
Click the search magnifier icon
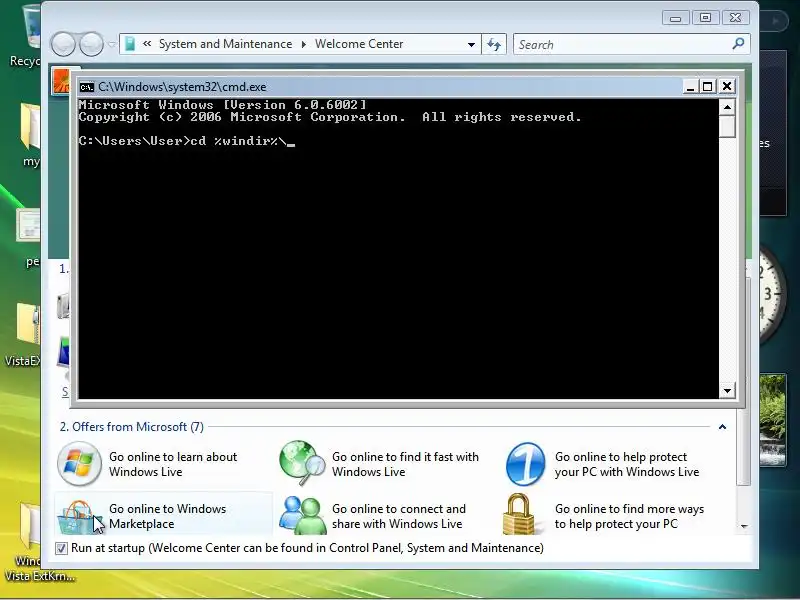point(738,44)
